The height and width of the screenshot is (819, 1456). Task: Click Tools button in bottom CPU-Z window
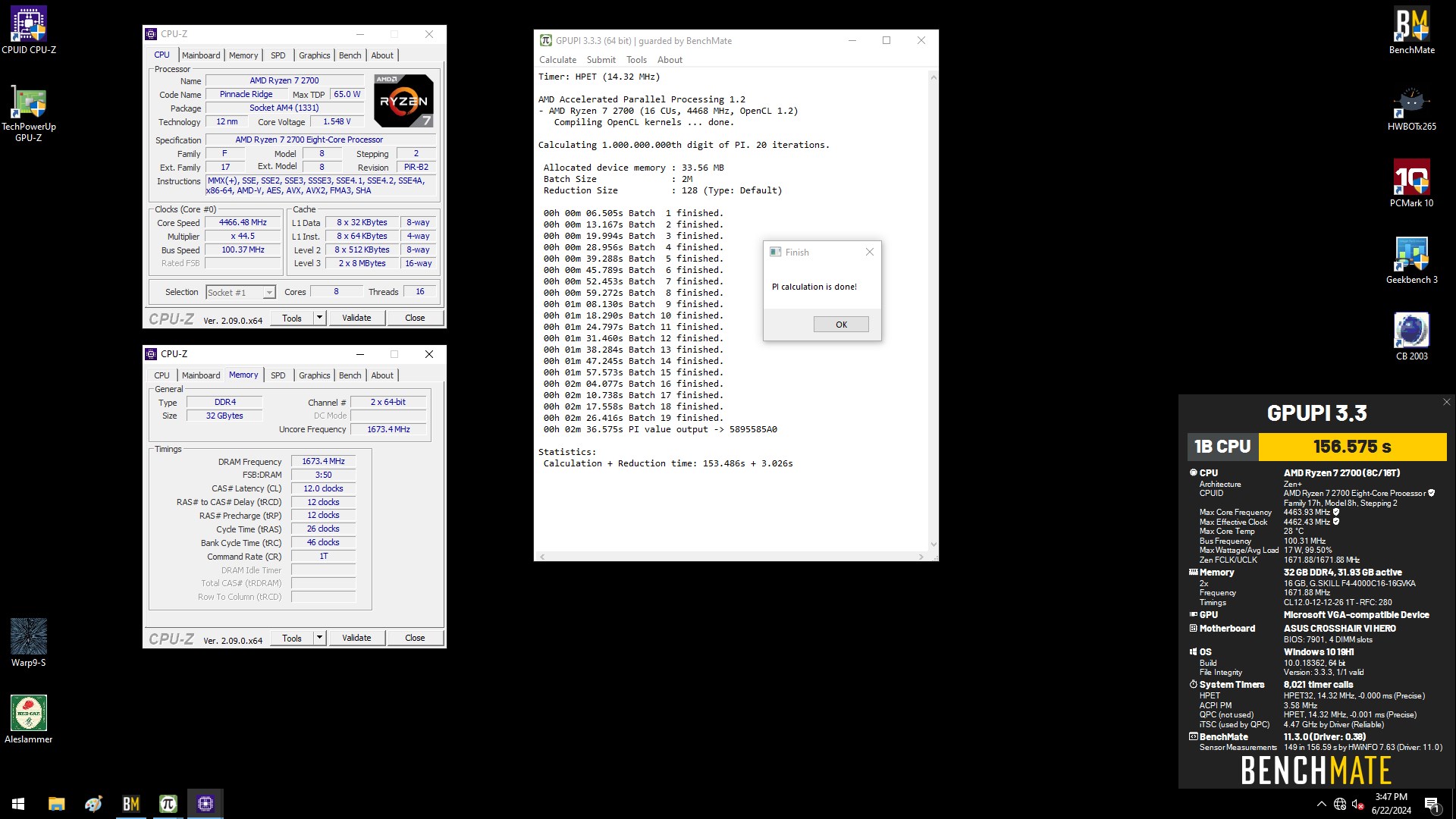292,638
